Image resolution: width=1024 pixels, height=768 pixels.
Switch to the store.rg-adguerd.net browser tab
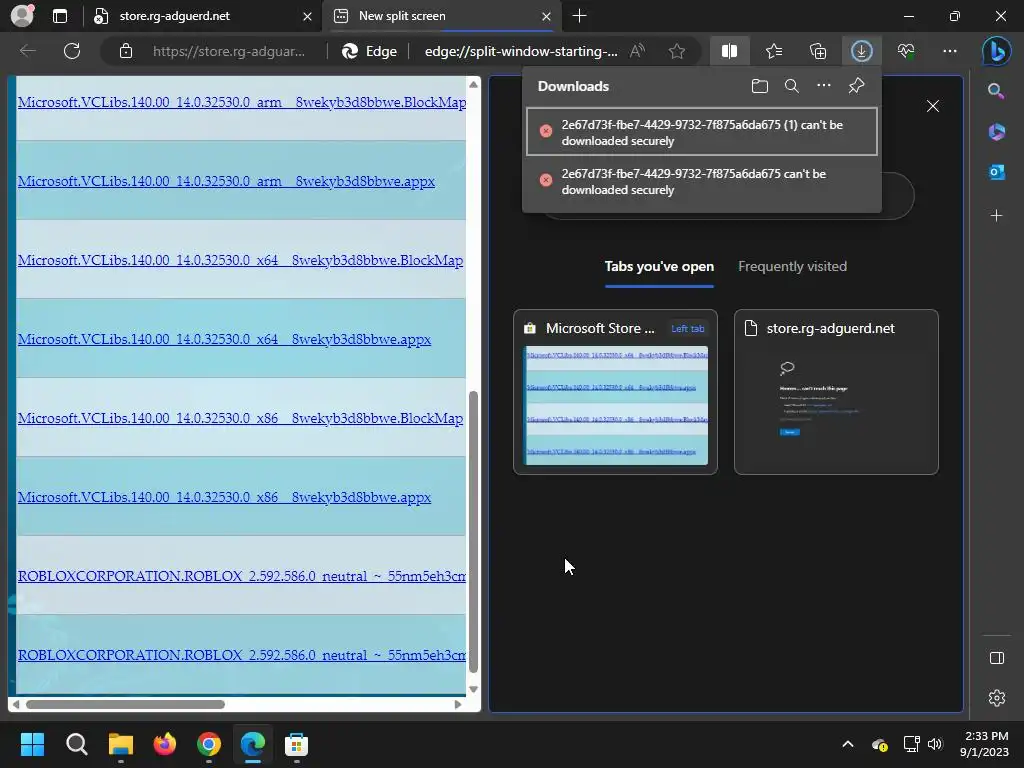[x=202, y=16]
